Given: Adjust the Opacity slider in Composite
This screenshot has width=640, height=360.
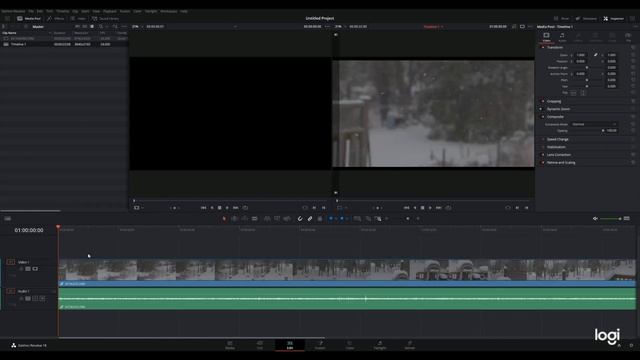Looking at the screenshot, I should 588,131.
